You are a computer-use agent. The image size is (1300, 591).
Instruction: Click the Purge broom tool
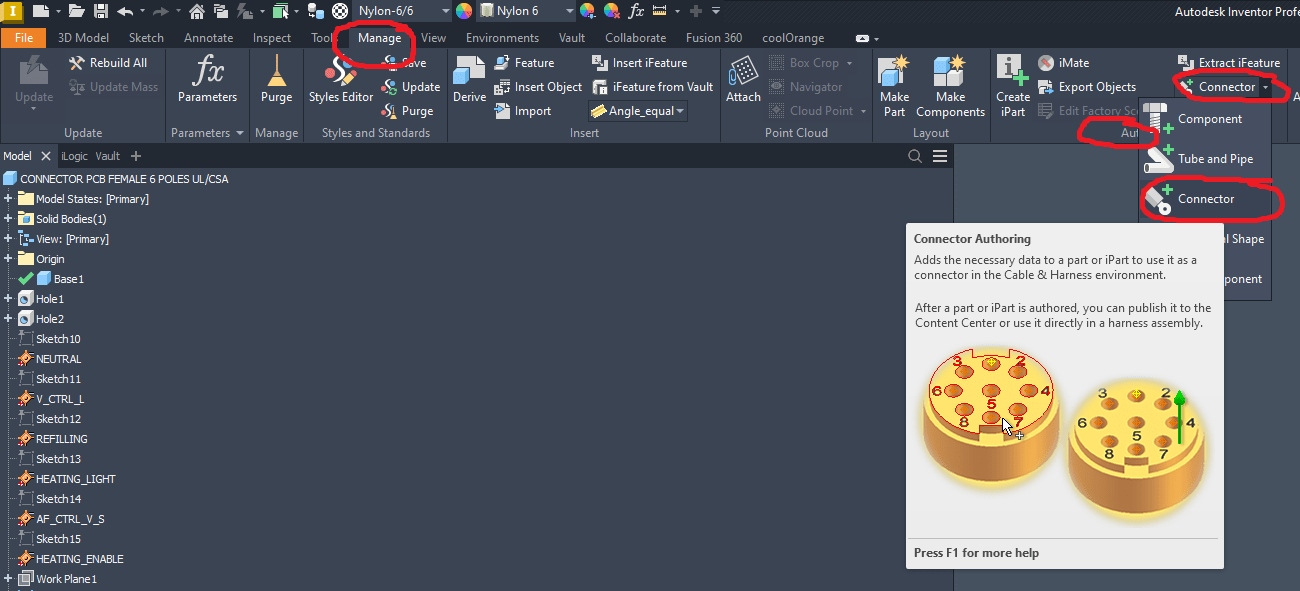(x=276, y=80)
